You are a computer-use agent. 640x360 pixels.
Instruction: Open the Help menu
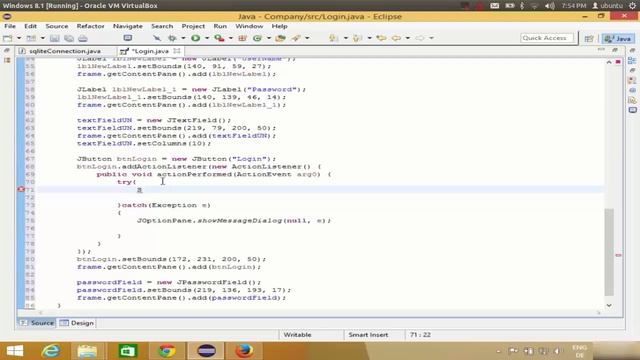pos(279,26)
